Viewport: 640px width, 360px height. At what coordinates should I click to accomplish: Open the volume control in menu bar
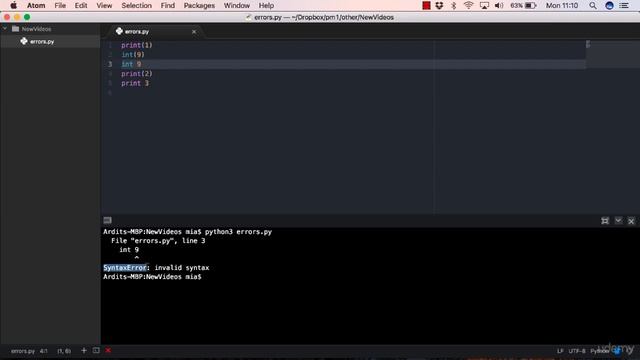499,5
